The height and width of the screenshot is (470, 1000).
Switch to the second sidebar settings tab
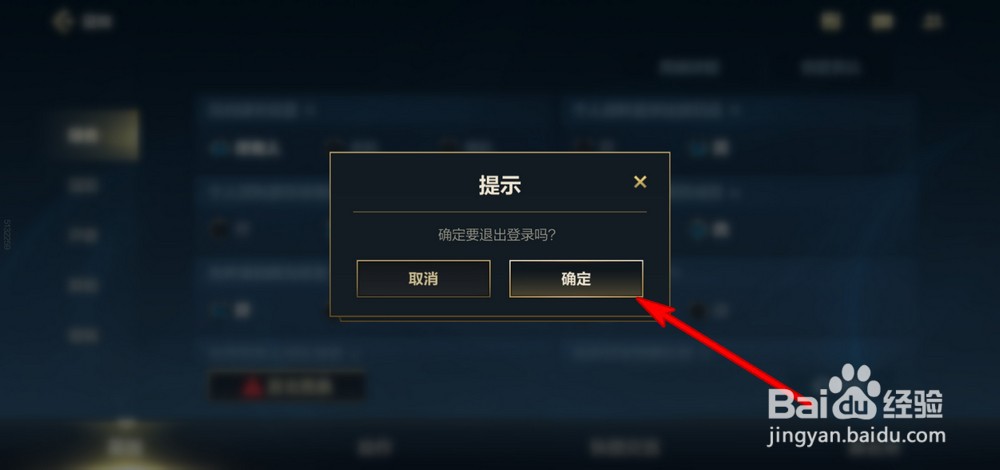pyautogui.click(x=83, y=186)
